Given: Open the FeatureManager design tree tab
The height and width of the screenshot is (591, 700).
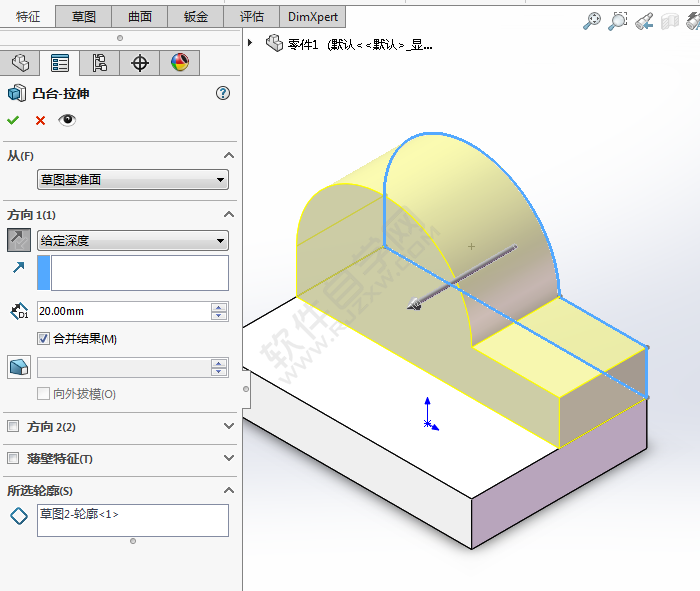Looking at the screenshot, I should click(20, 63).
